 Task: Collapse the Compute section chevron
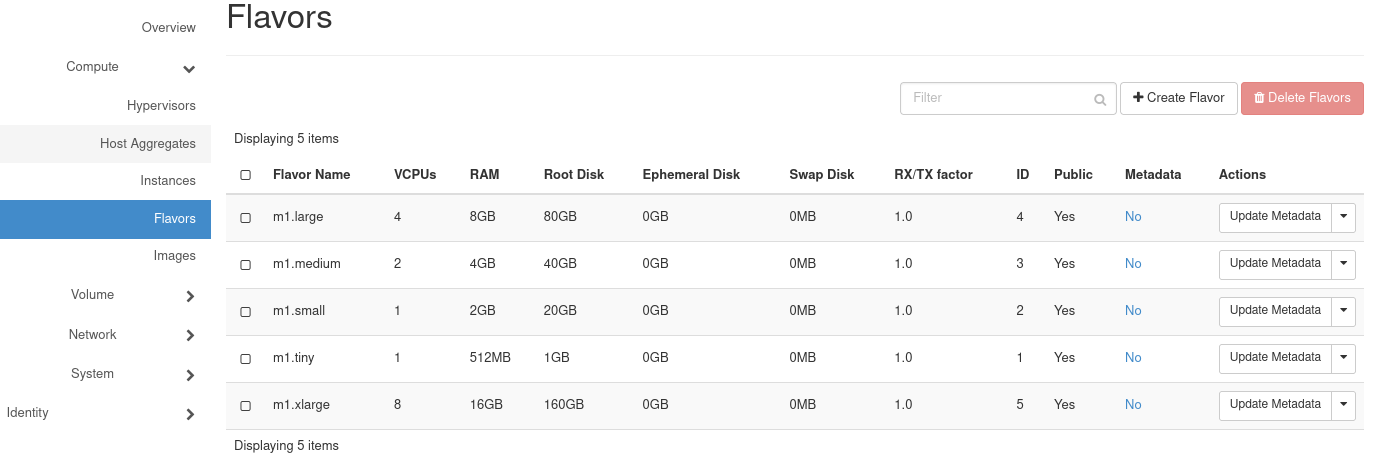tap(189, 68)
